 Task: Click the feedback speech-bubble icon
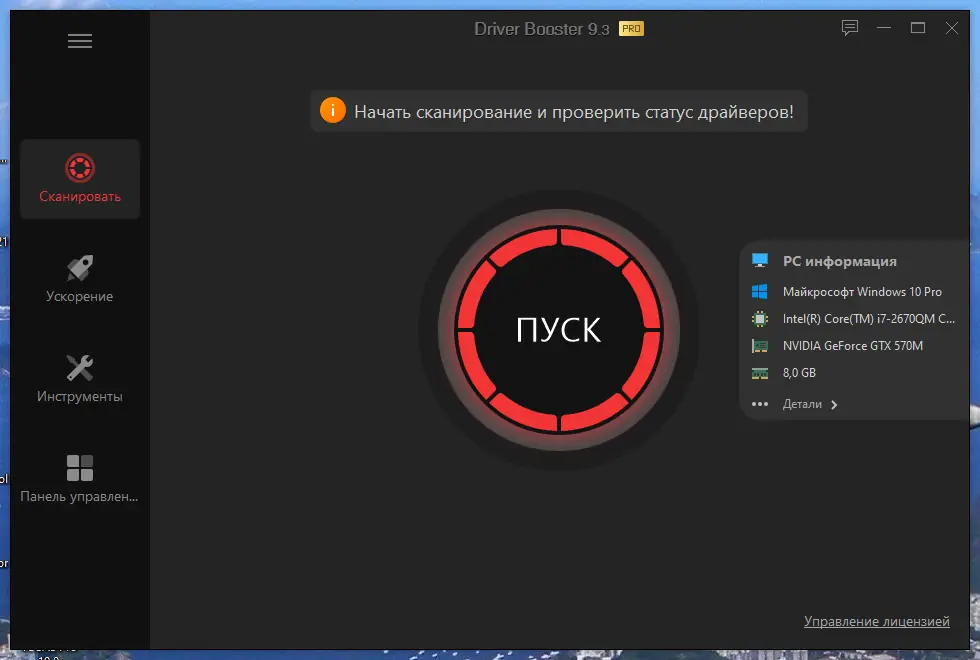(849, 27)
